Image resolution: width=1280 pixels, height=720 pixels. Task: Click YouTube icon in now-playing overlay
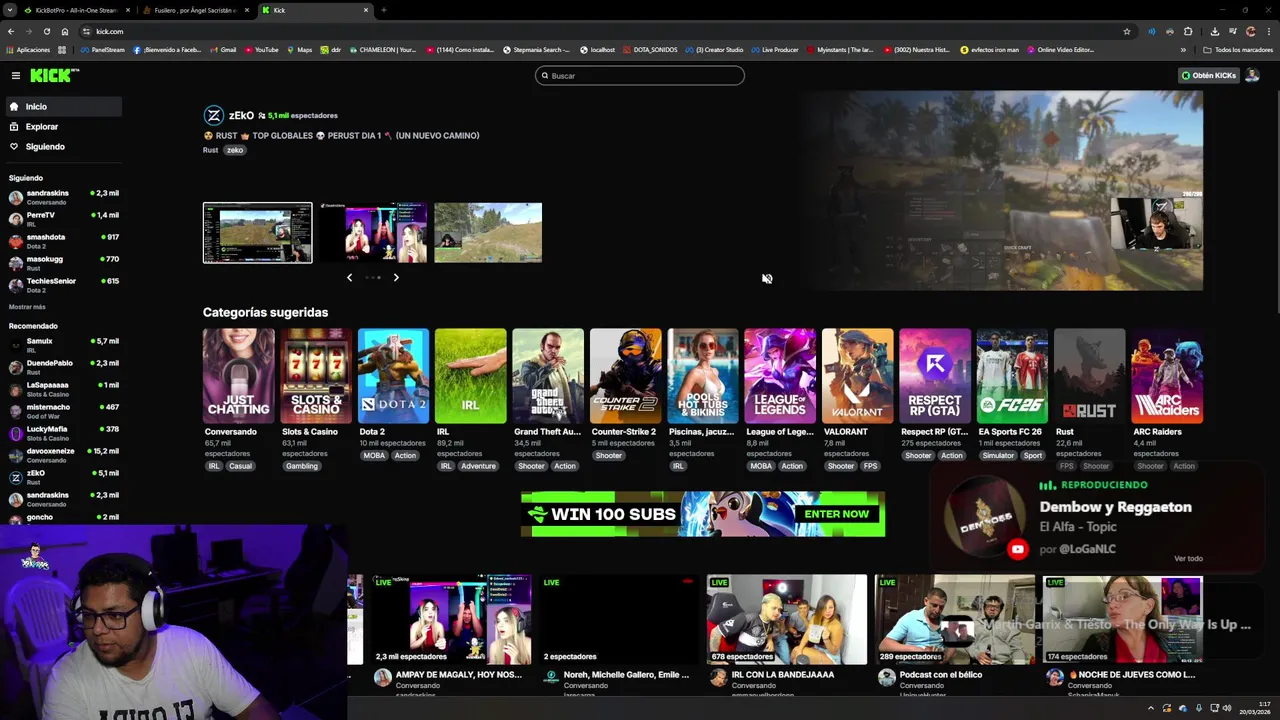pyautogui.click(x=1017, y=549)
